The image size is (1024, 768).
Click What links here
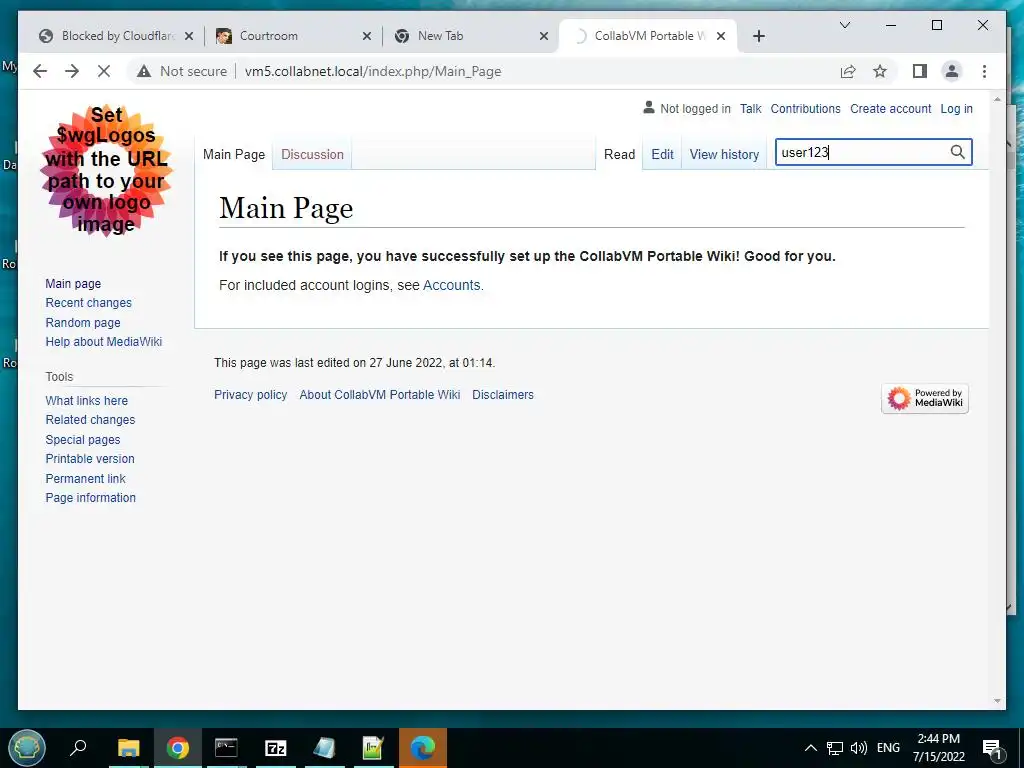tap(86, 401)
